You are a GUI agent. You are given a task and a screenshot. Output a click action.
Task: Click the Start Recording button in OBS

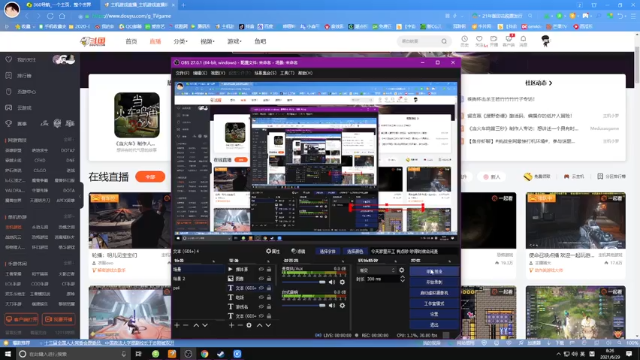click(434, 282)
